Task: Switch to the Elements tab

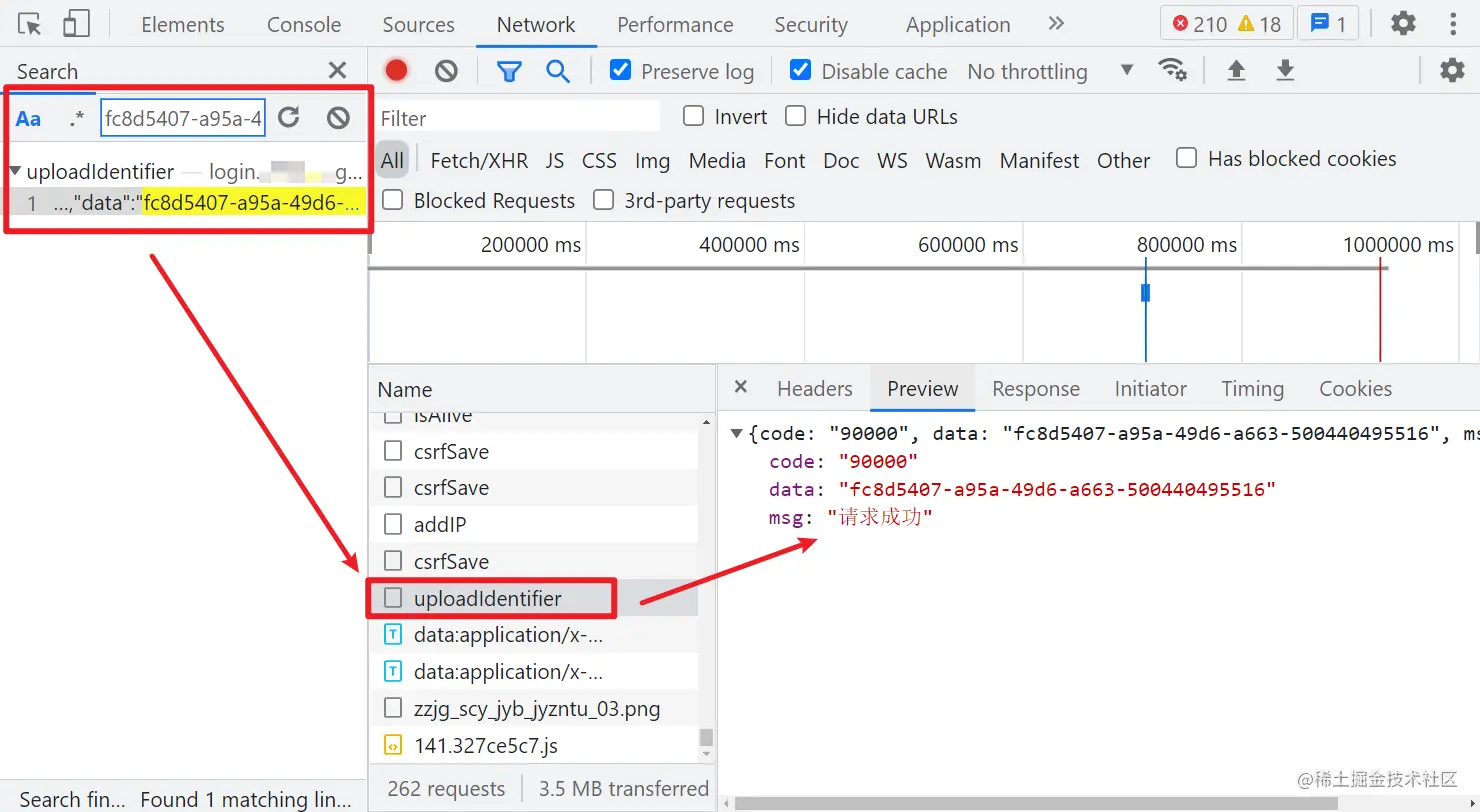Action: point(183,24)
